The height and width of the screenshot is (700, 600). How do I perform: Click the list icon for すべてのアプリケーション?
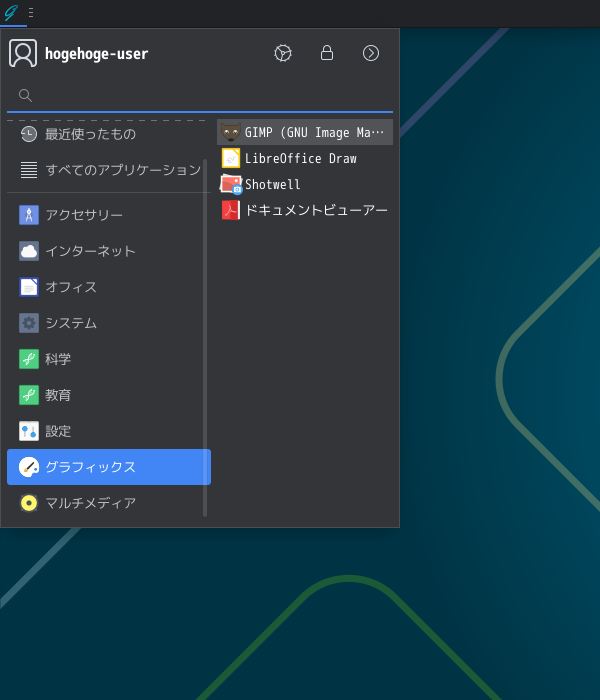[x=29, y=170]
